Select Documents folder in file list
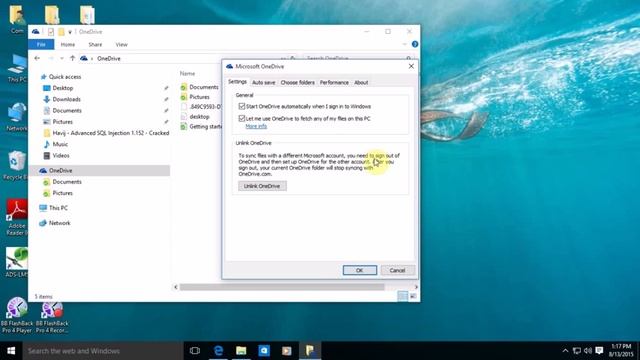 point(203,87)
